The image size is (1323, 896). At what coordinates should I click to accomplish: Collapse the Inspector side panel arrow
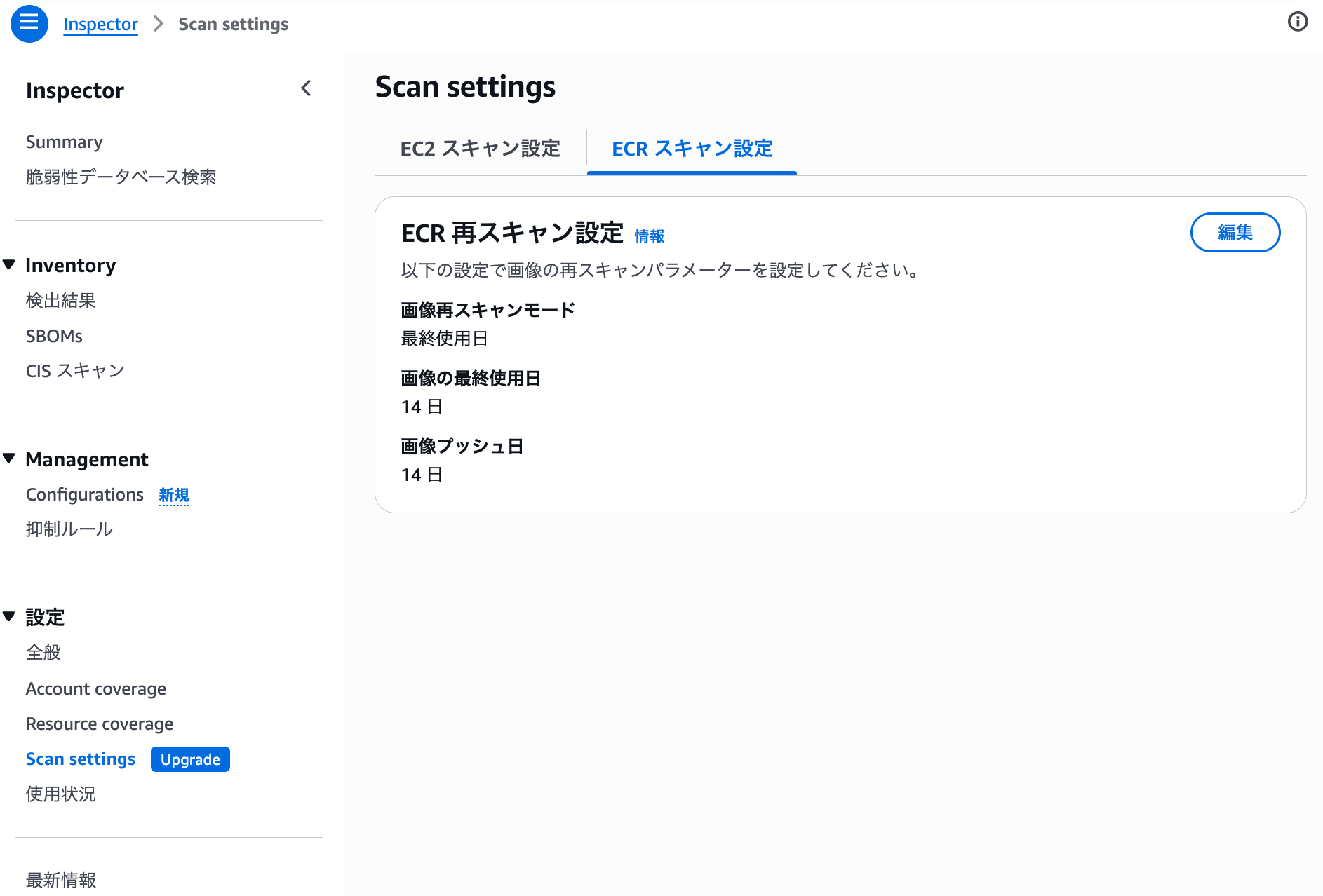[306, 88]
